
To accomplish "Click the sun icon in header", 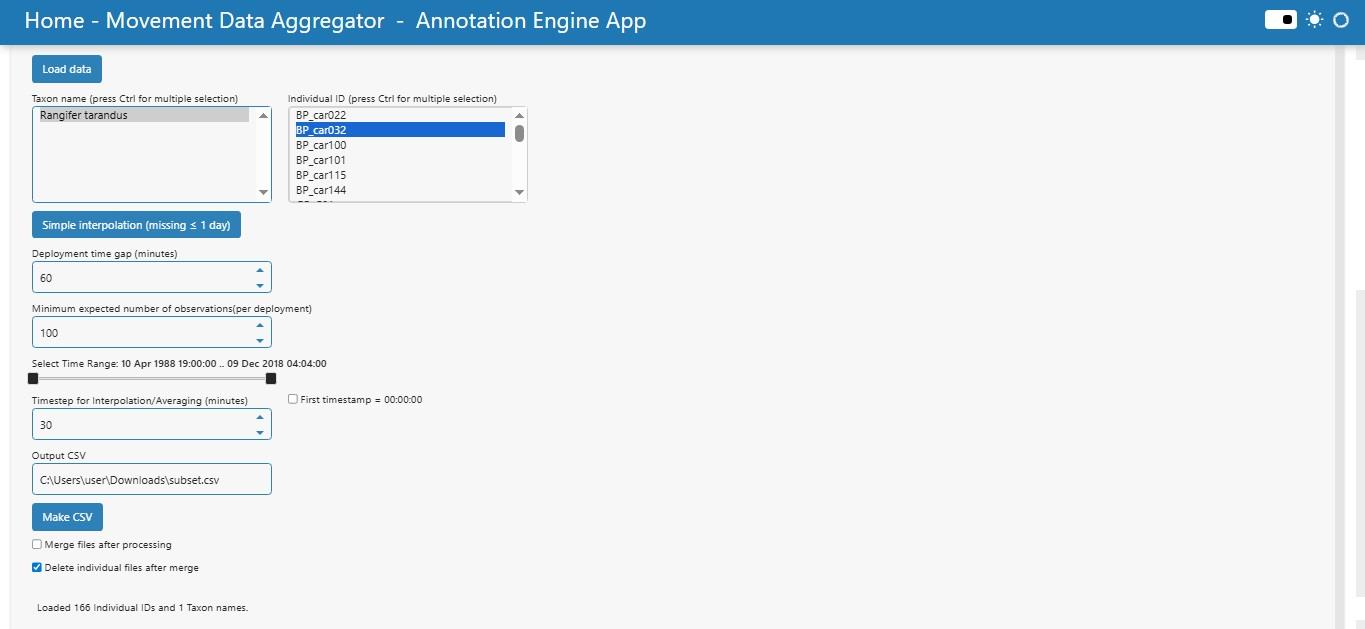I will coord(1314,20).
